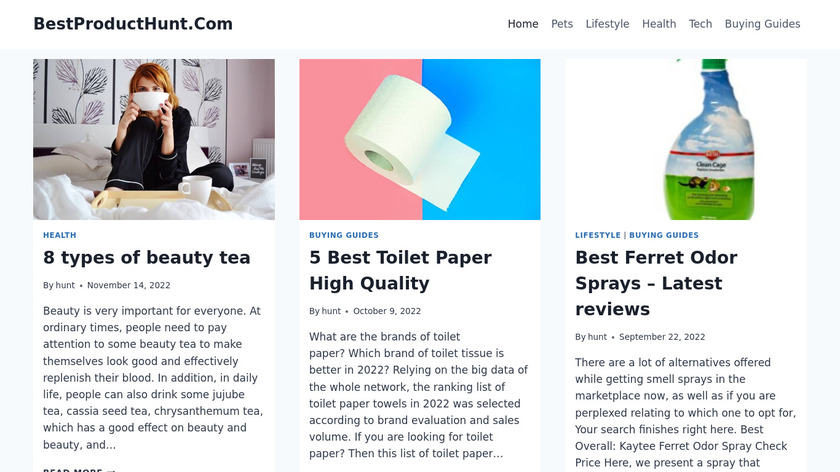Click BUYING GUIDES tag on the ferret post
840x472 pixels.
664,235
